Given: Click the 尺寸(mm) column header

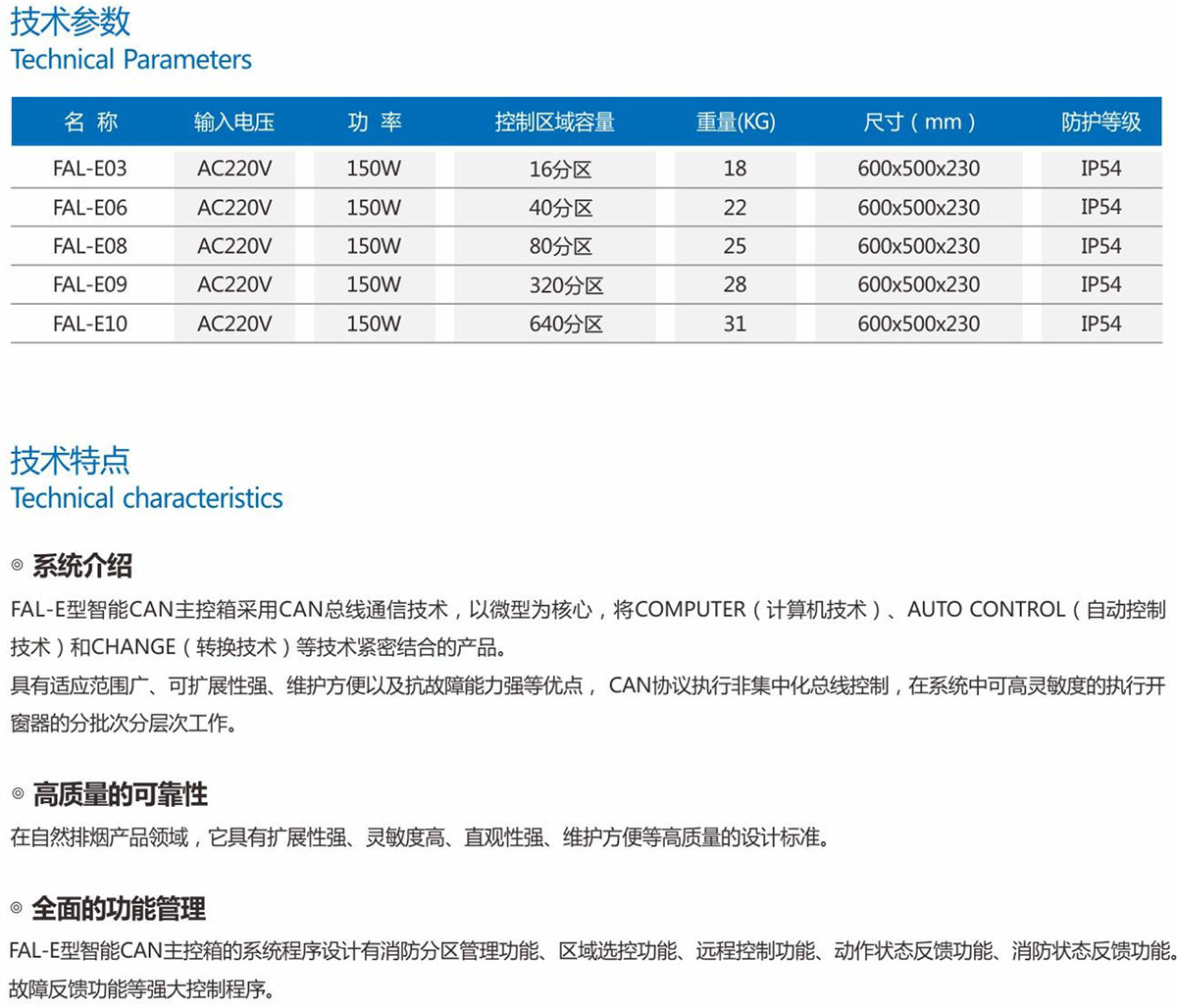Looking at the screenshot, I should (919, 122).
